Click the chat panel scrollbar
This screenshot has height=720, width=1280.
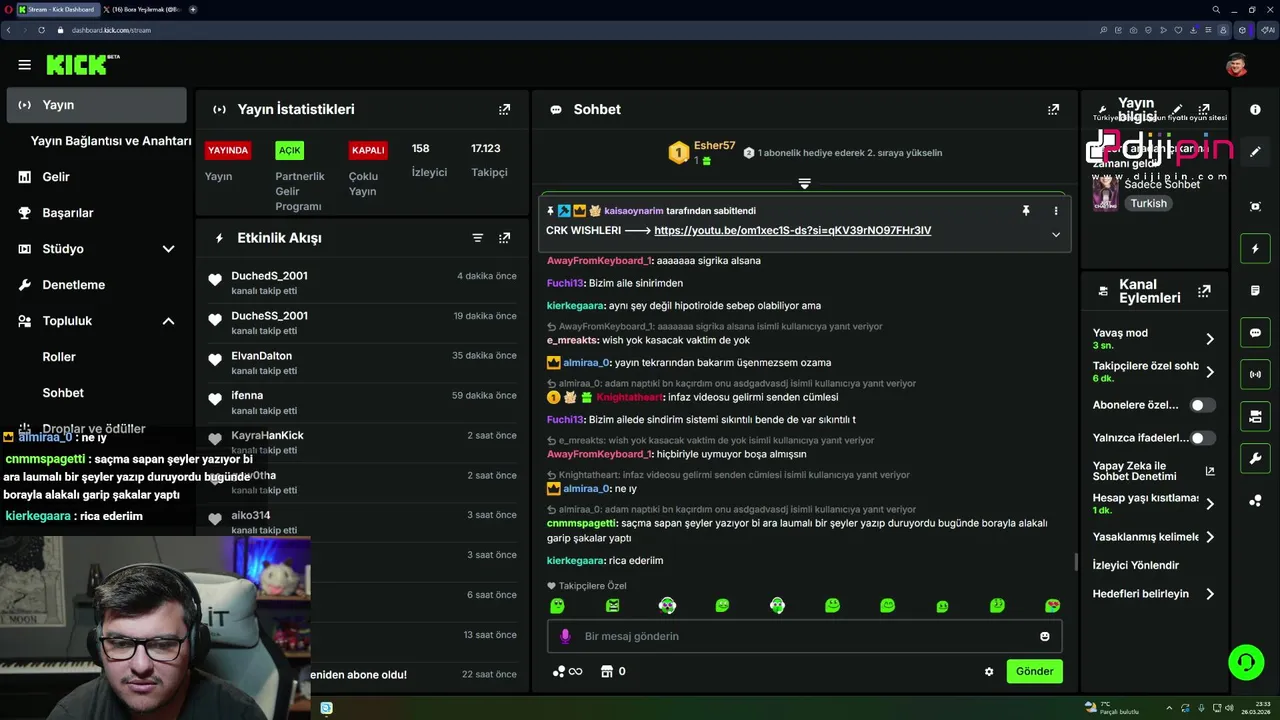pyautogui.click(x=1076, y=562)
